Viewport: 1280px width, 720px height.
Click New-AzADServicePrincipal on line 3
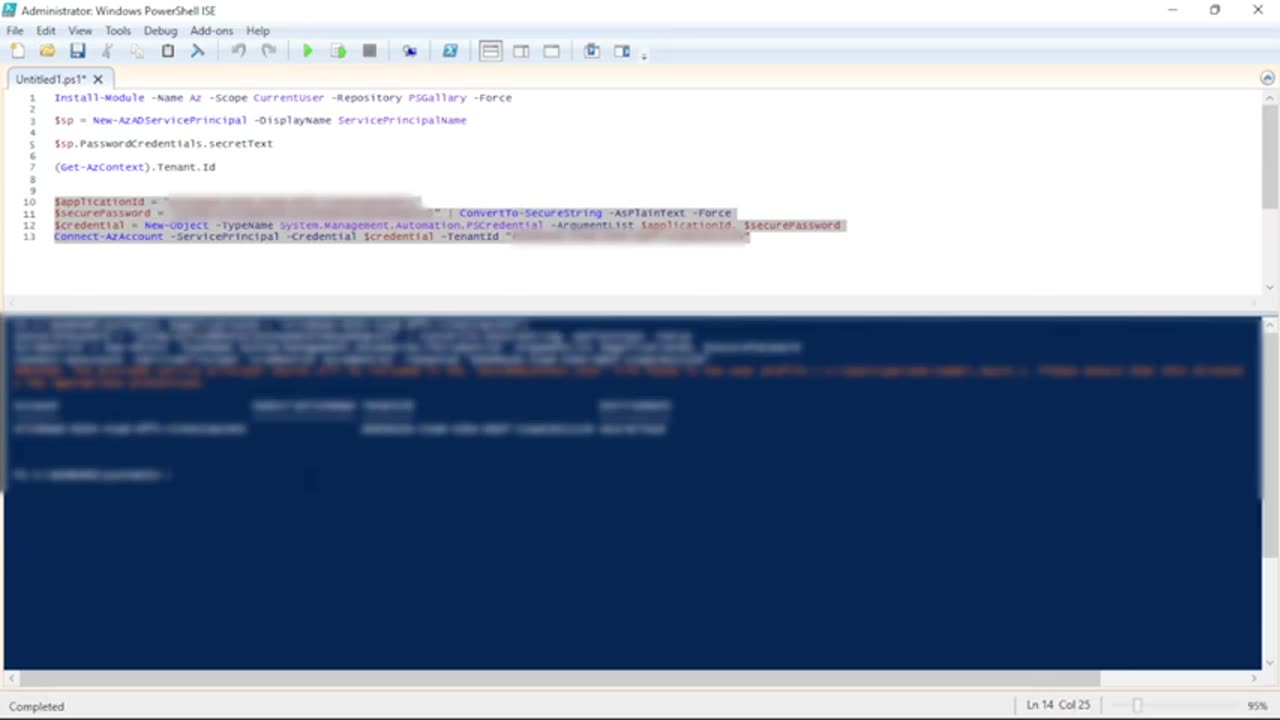coord(170,120)
